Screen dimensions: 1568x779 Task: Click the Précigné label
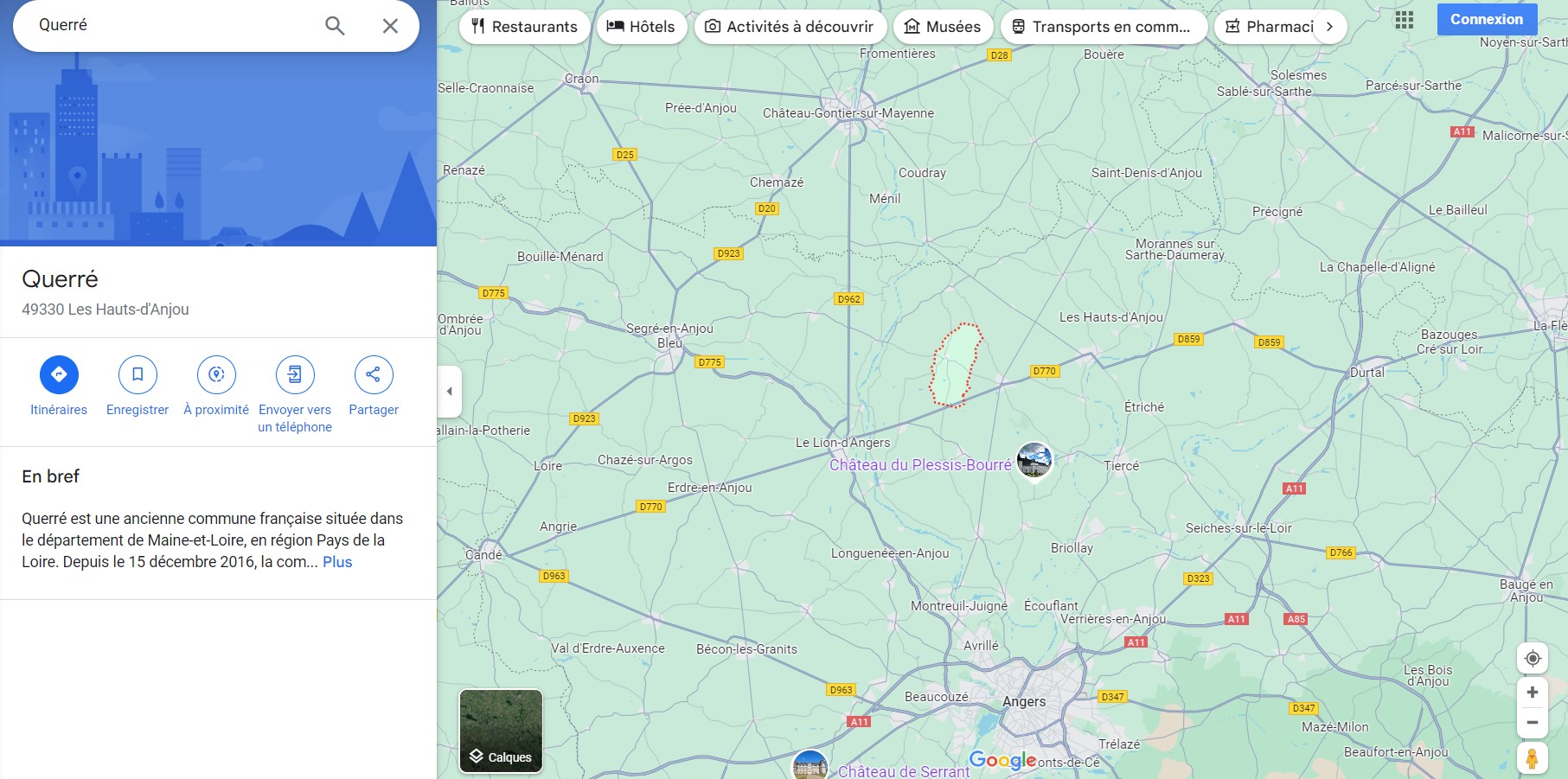coord(1277,212)
